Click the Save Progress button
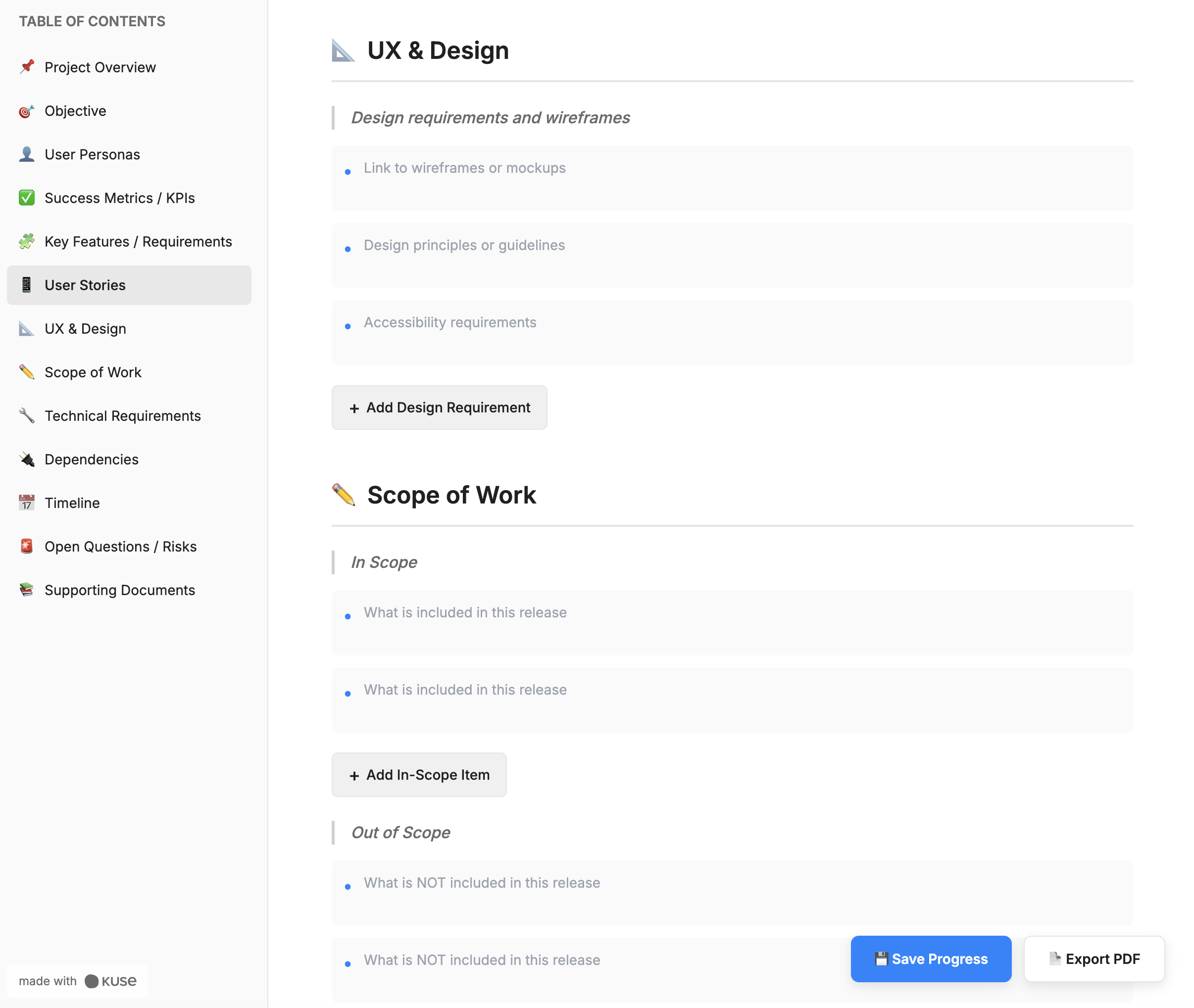 tap(930, 958)
